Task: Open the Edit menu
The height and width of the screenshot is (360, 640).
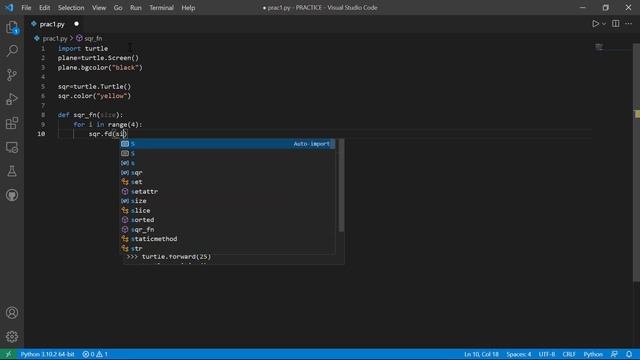Action: pos(44,8)
